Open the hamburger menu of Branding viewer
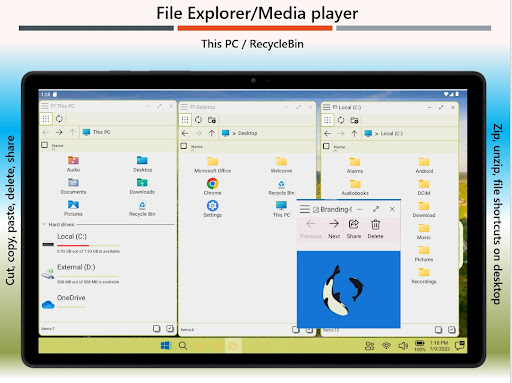The height and width of the screenshot is (383, 512). click(x=305, y=209)
